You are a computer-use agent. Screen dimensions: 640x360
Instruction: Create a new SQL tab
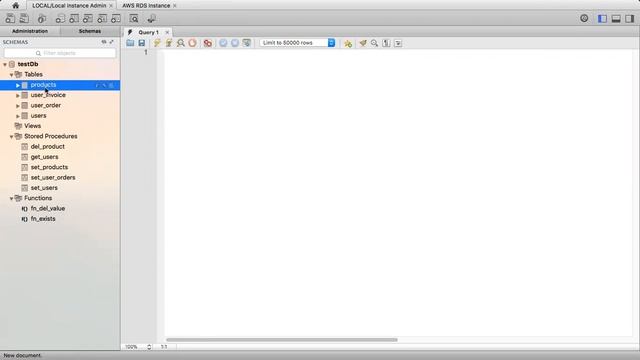10,18
